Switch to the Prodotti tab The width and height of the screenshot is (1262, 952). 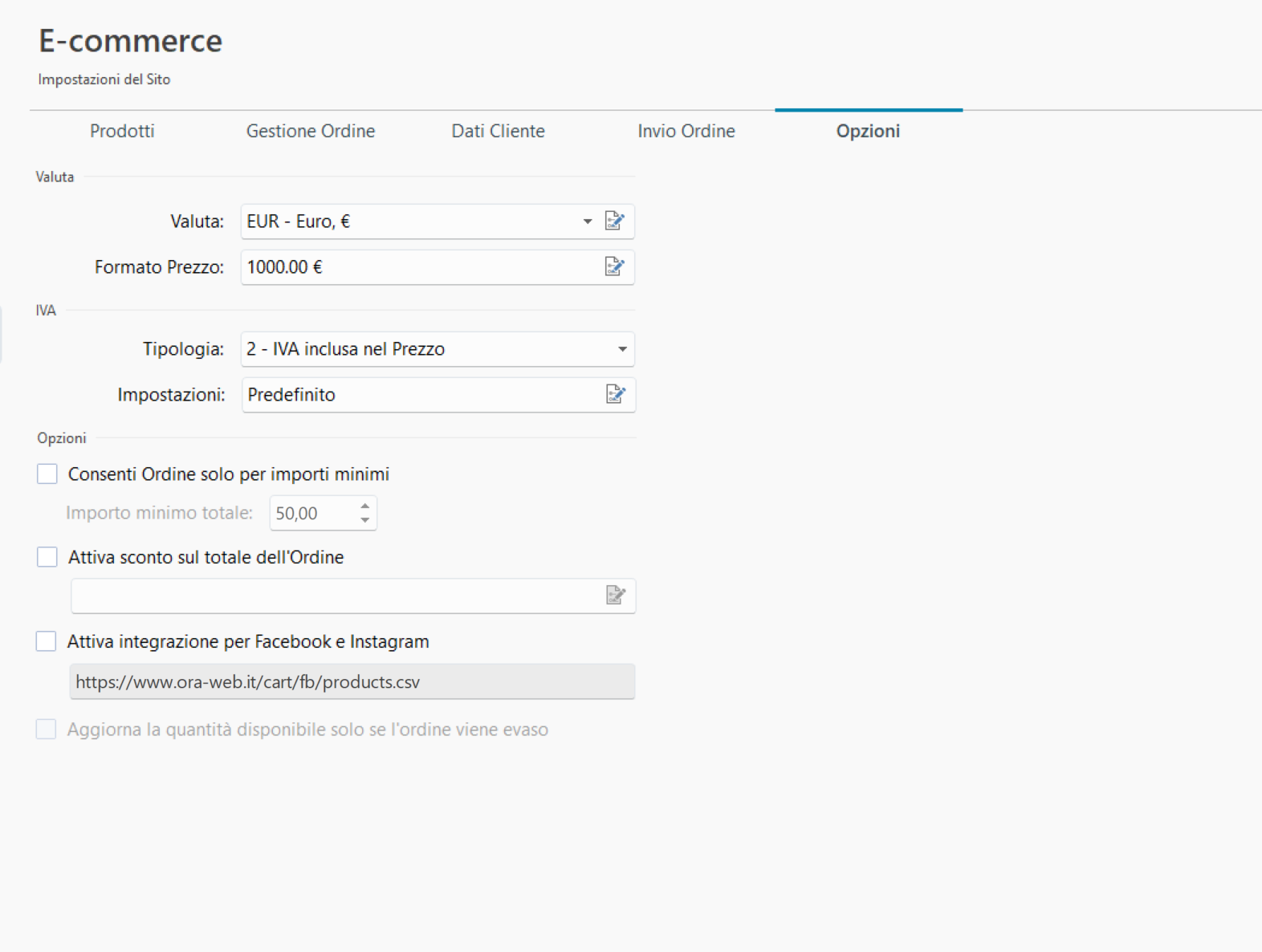pyautogui.click(x=122, y=131)
